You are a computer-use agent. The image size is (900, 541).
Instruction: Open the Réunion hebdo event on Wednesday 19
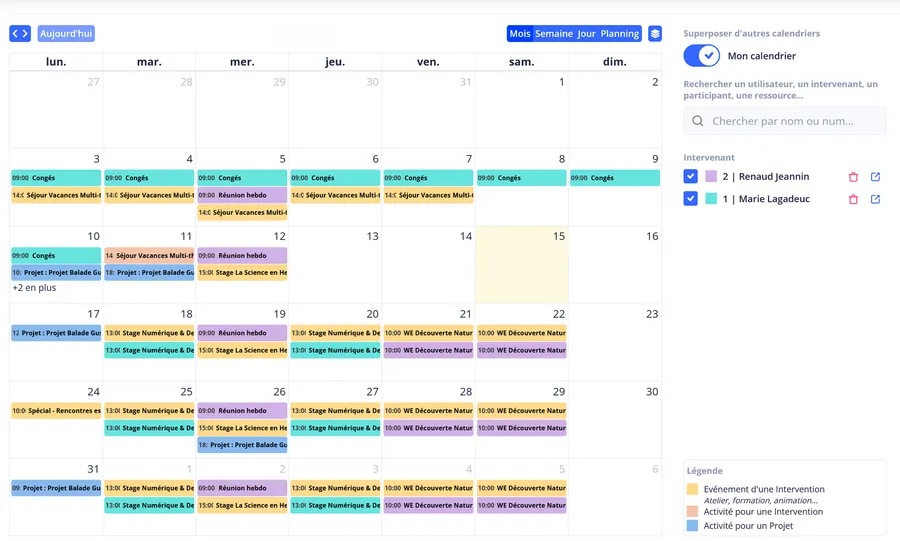tap(242, 333)
